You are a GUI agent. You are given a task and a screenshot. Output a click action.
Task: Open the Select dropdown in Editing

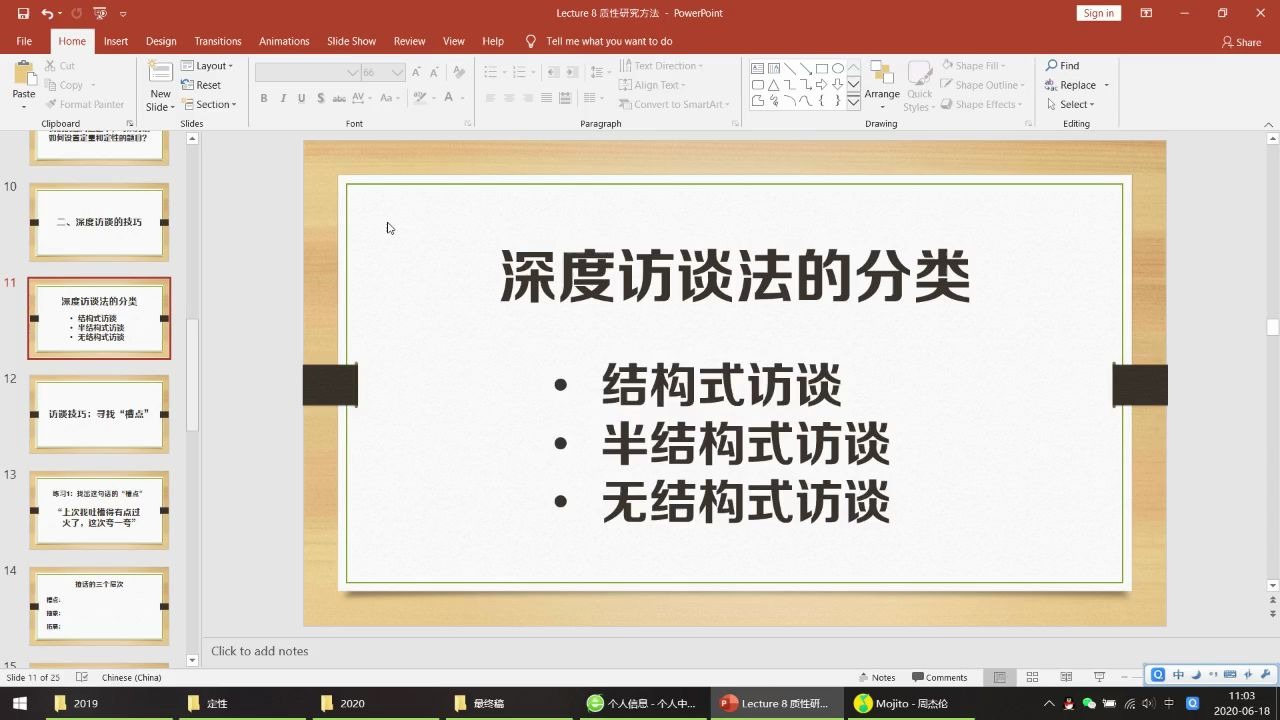coord(1071,104)
